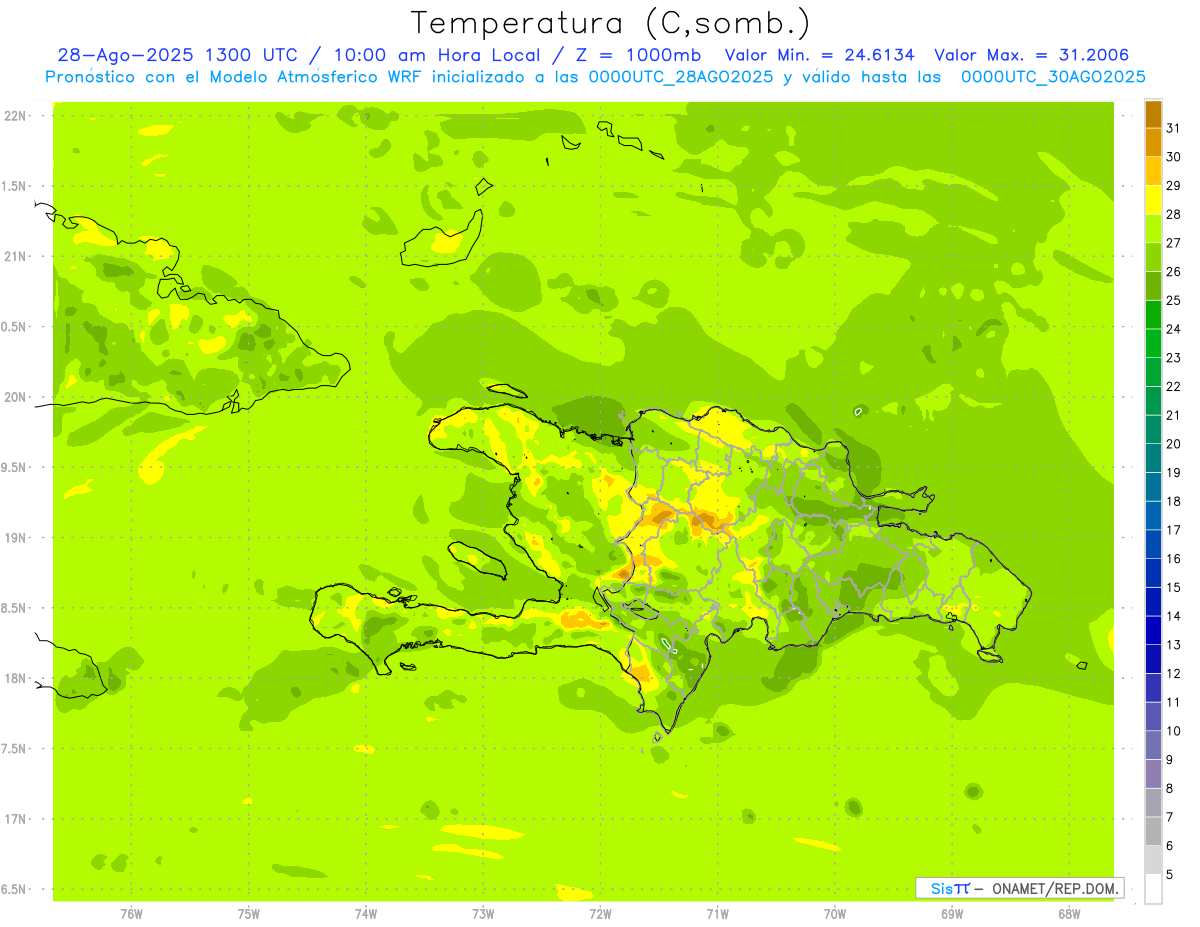The width and height of the screenshot is (1200, 927).
Task: Select the "Valor Min. = 24.6134" text
Action: [820, 55]
